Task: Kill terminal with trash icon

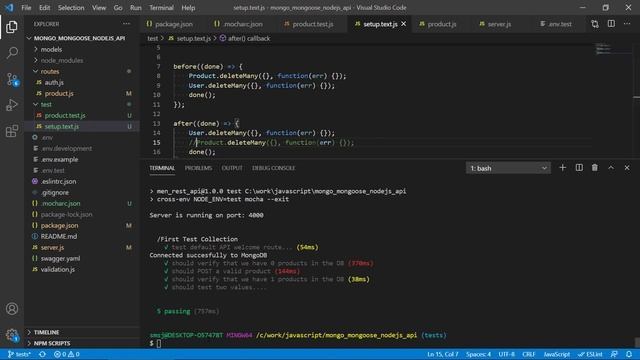Action: tap(595, 168)
